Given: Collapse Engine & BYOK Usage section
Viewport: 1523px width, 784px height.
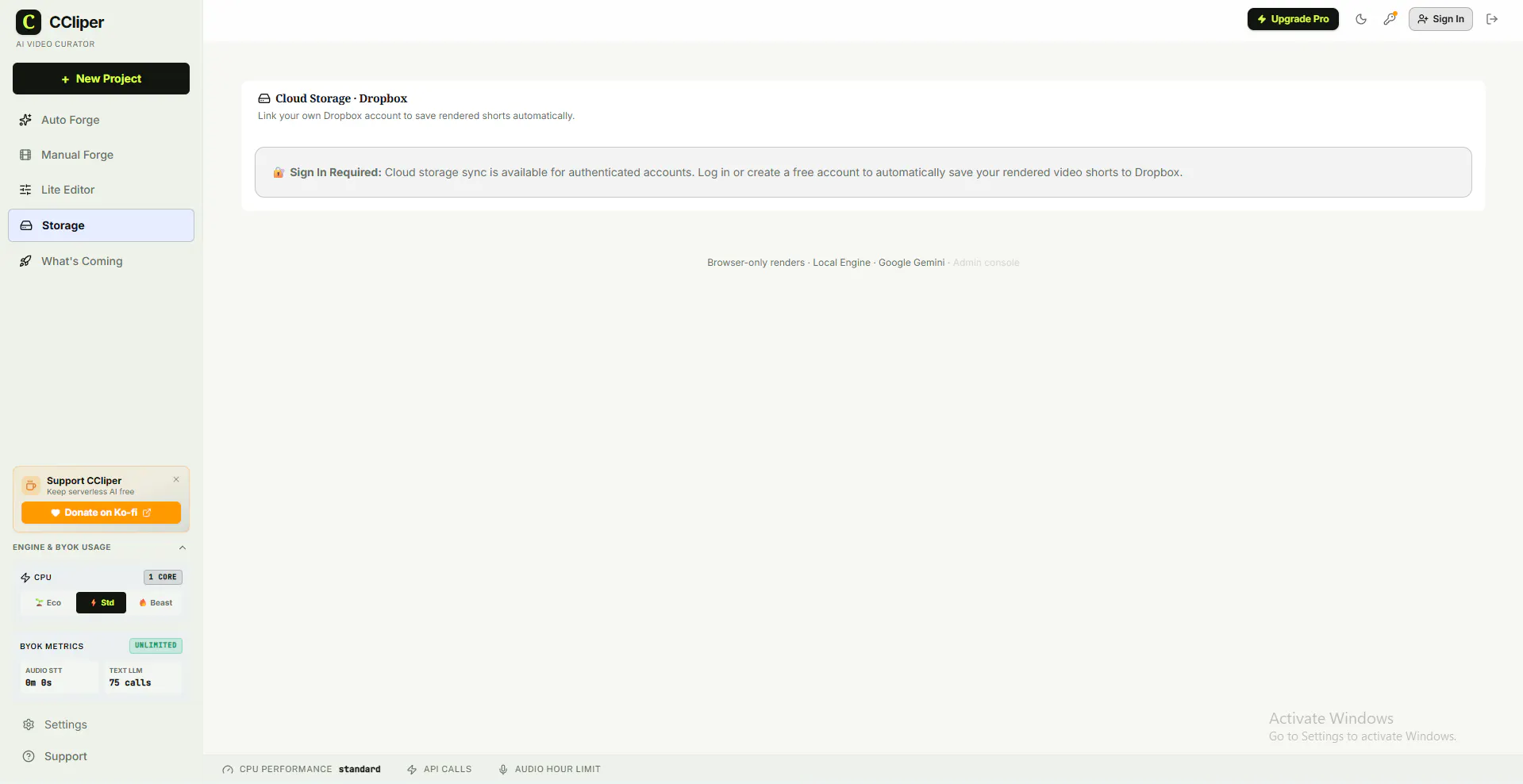Looking at the screenshot, I should [x=183, y=548].
